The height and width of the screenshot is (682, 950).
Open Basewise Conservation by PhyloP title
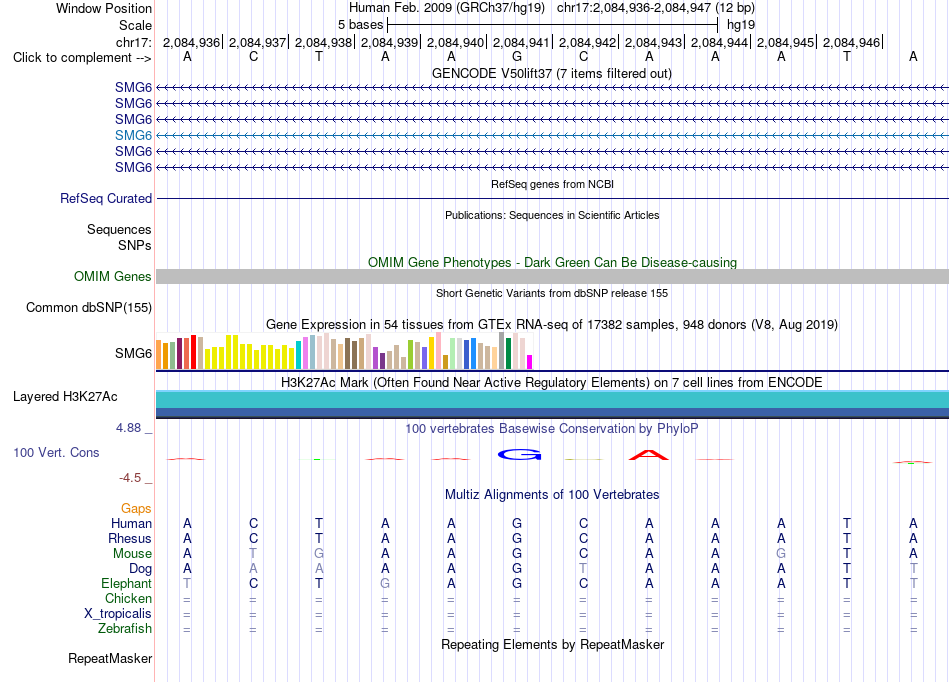tap(552, 429)
